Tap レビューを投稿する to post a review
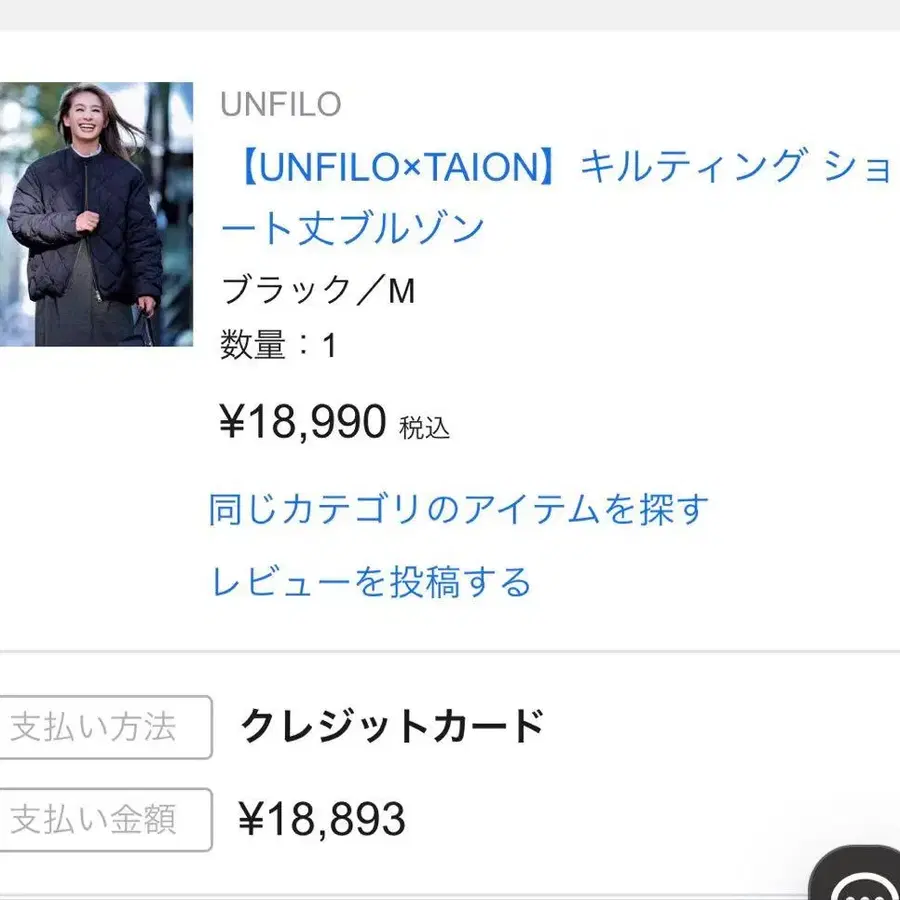The image size is (900, 900). pos(371,581)
